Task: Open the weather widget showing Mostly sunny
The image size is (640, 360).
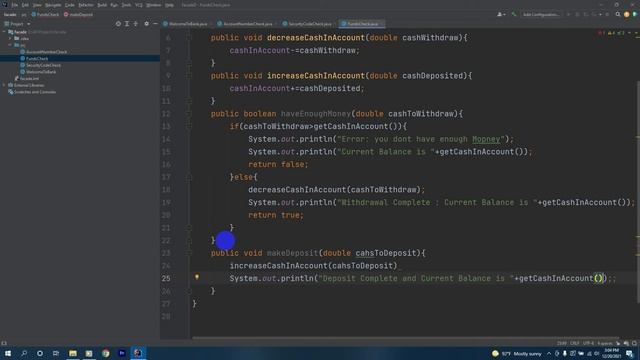Action: tap(518, 353)
